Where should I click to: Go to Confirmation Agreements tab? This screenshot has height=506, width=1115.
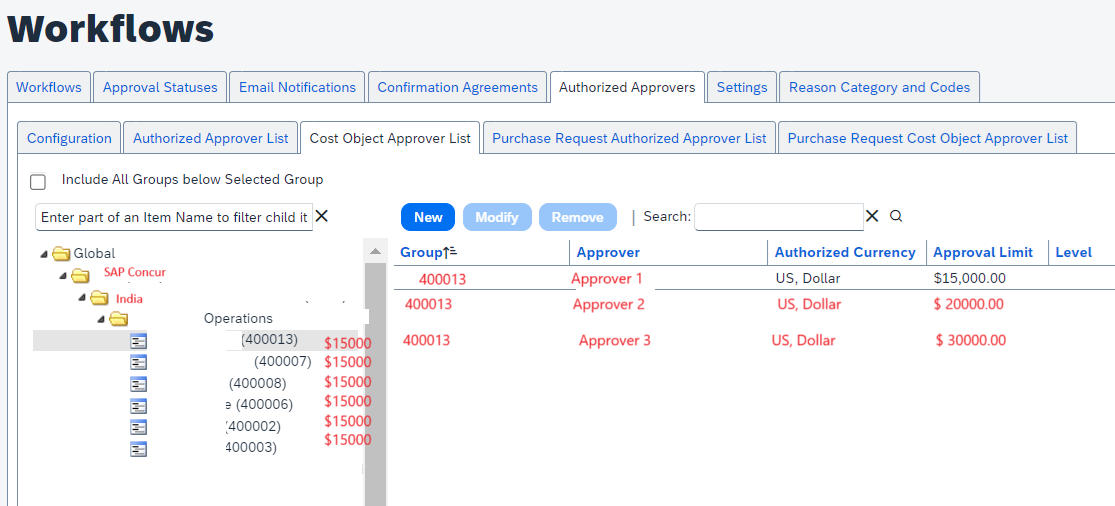[457, 87]
